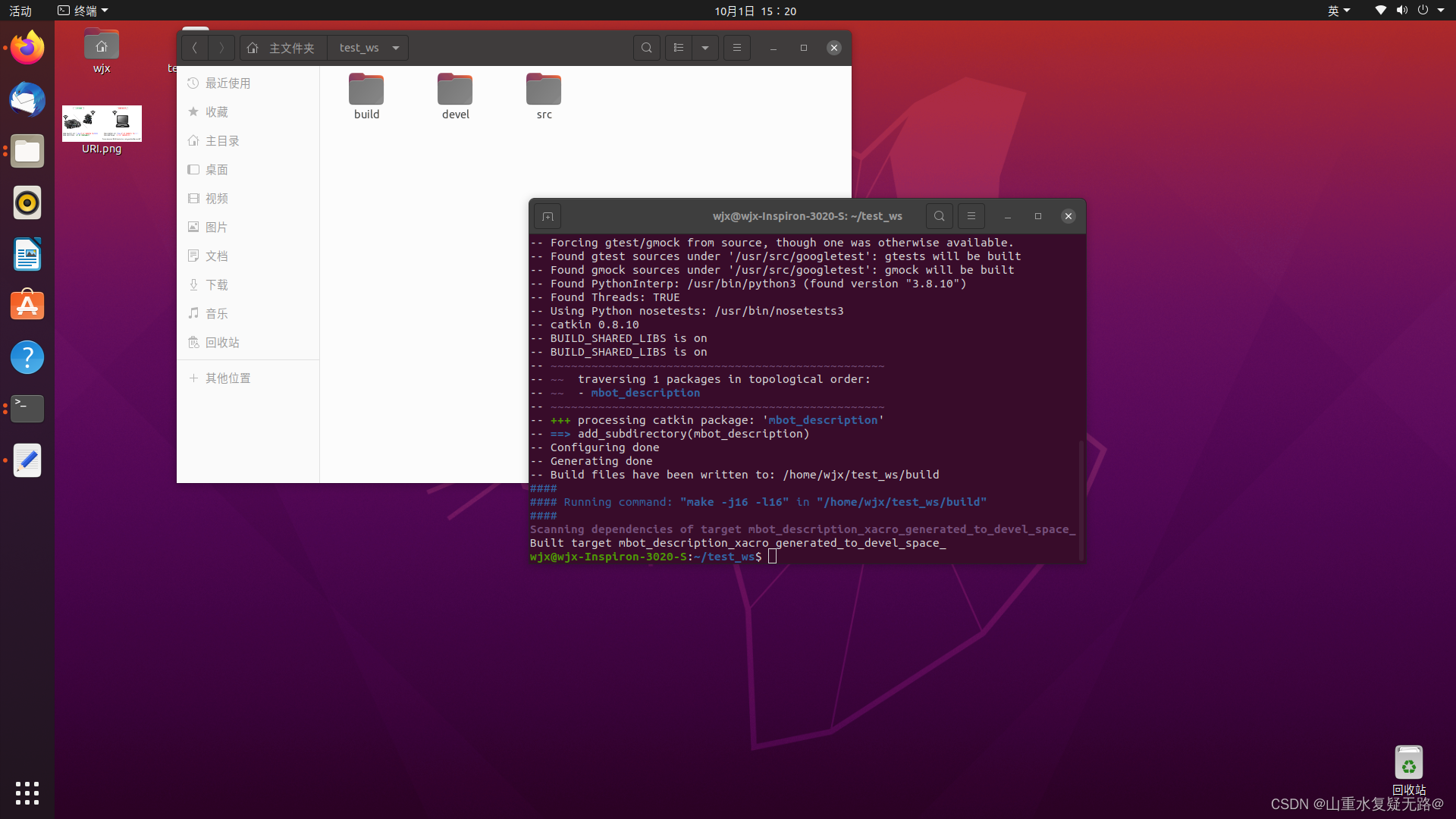The height and width of the screenshot is (819, 1456).
Task: Maximize the terminal window
Action: tap(1038, 216)
